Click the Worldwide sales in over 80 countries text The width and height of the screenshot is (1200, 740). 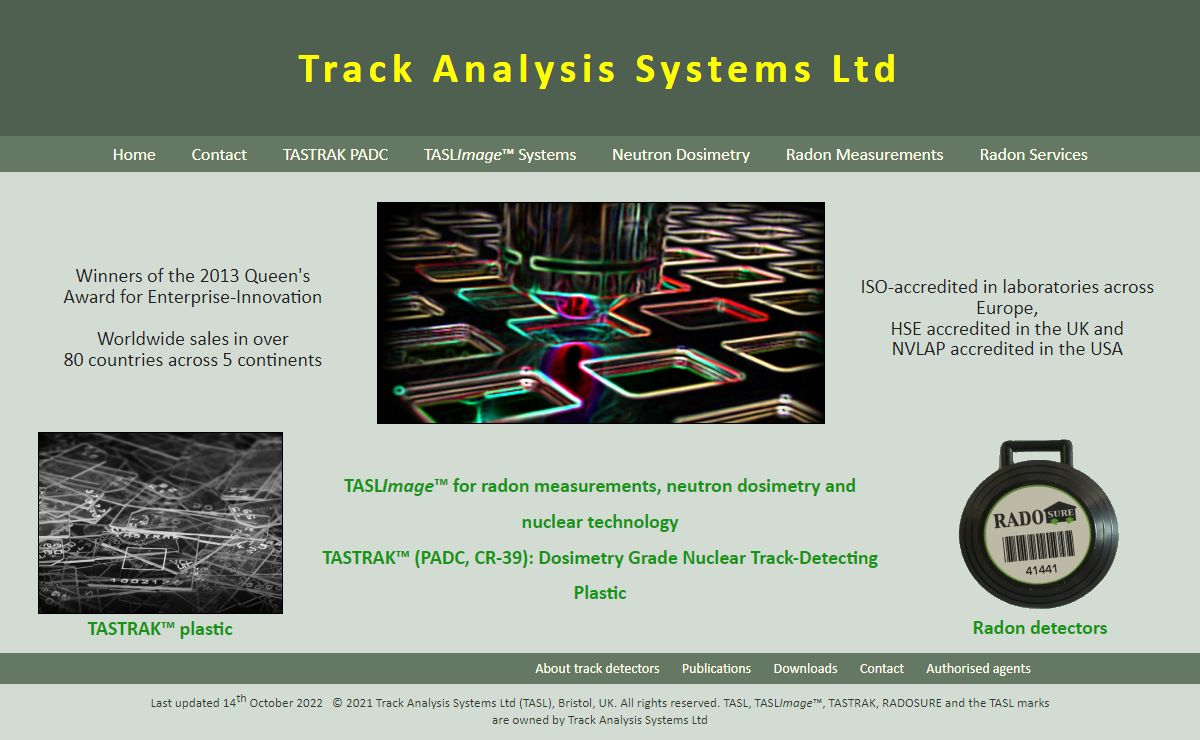click(193, 349)
